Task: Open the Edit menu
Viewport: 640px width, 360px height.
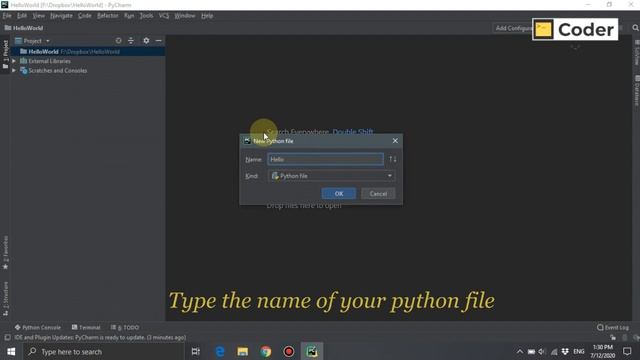Action: click(22, 16)
